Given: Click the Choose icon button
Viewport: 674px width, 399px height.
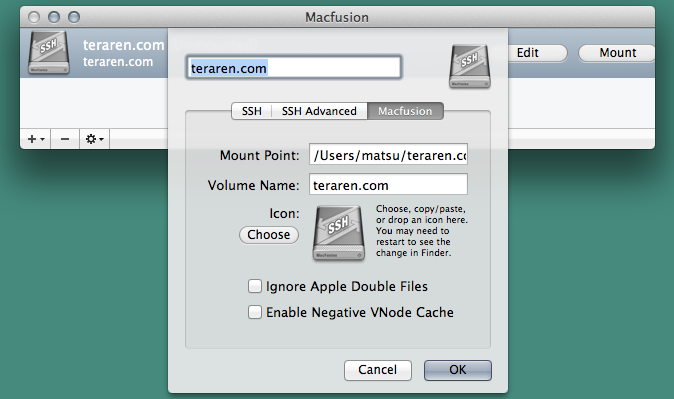Looking at the screenshot, I should (269, 235).
